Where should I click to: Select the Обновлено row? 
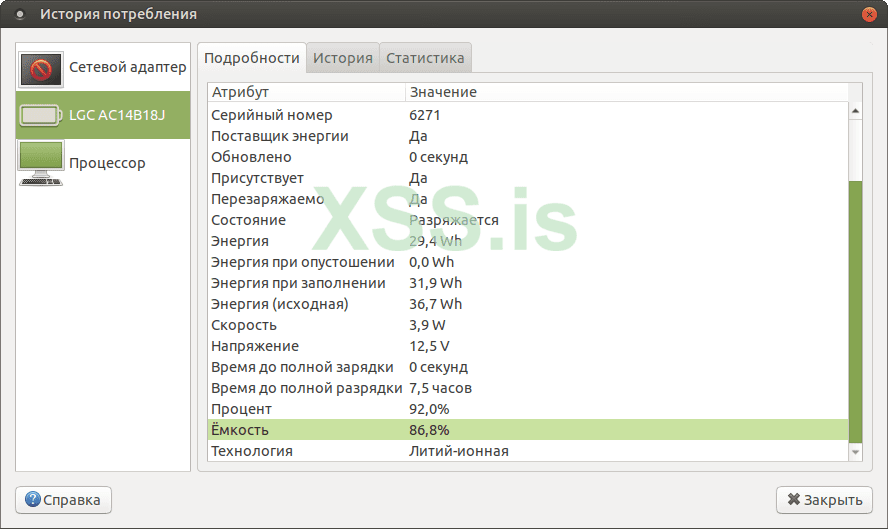(528, 157)
